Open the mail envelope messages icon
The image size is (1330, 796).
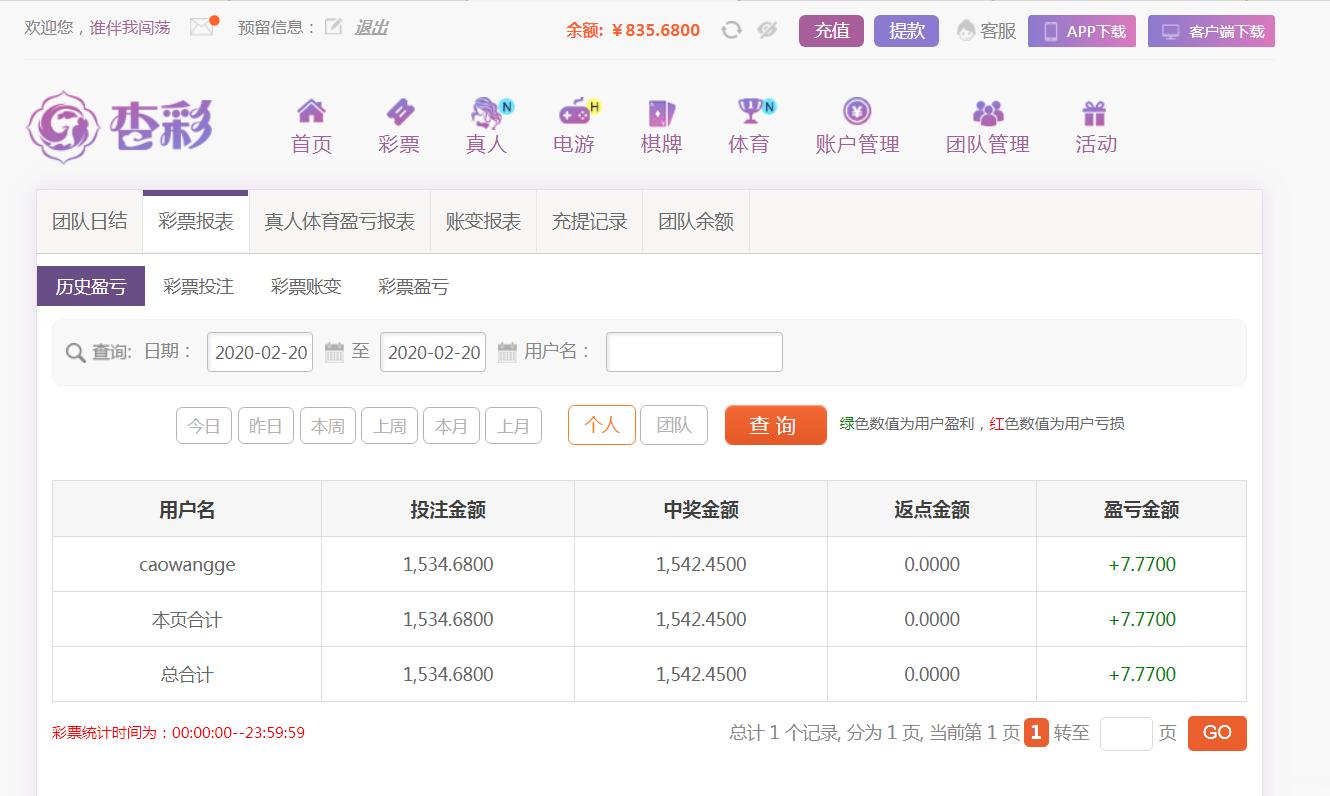(202, 27)
